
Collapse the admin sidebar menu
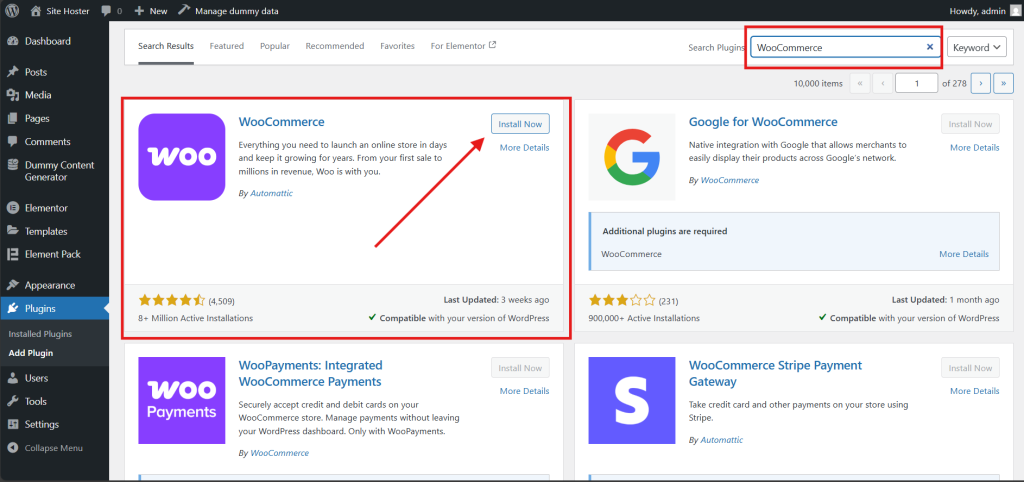(x=54, y=448)
